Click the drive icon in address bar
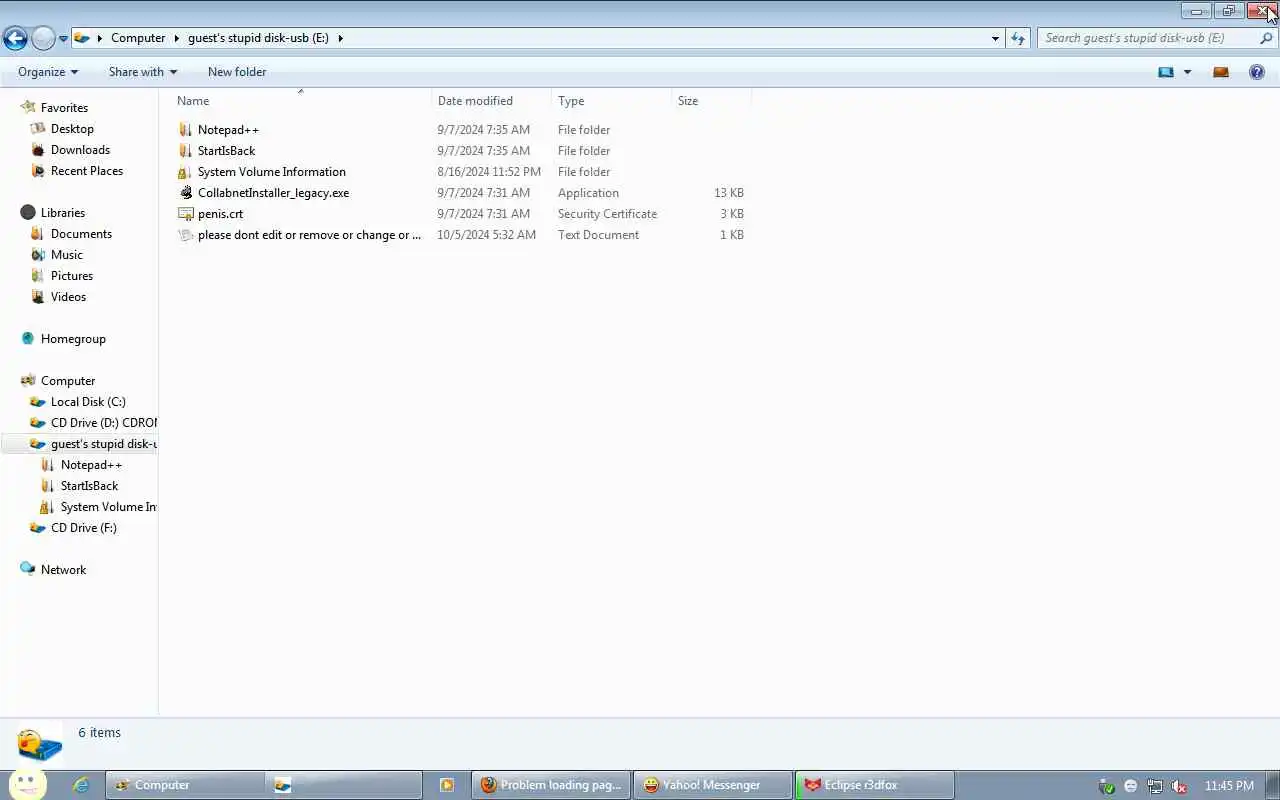The width and height of the screenshot is (1280, 800). coord(82,38)
